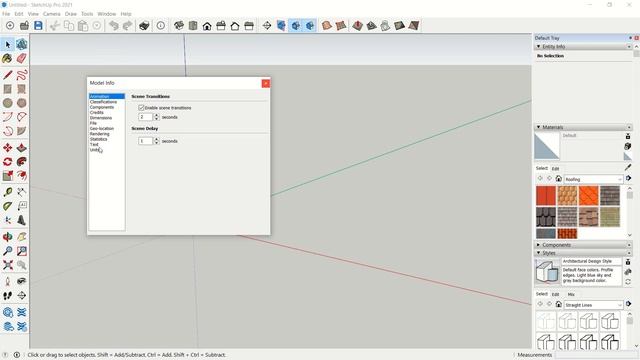Open the File menu

point(6,14)
